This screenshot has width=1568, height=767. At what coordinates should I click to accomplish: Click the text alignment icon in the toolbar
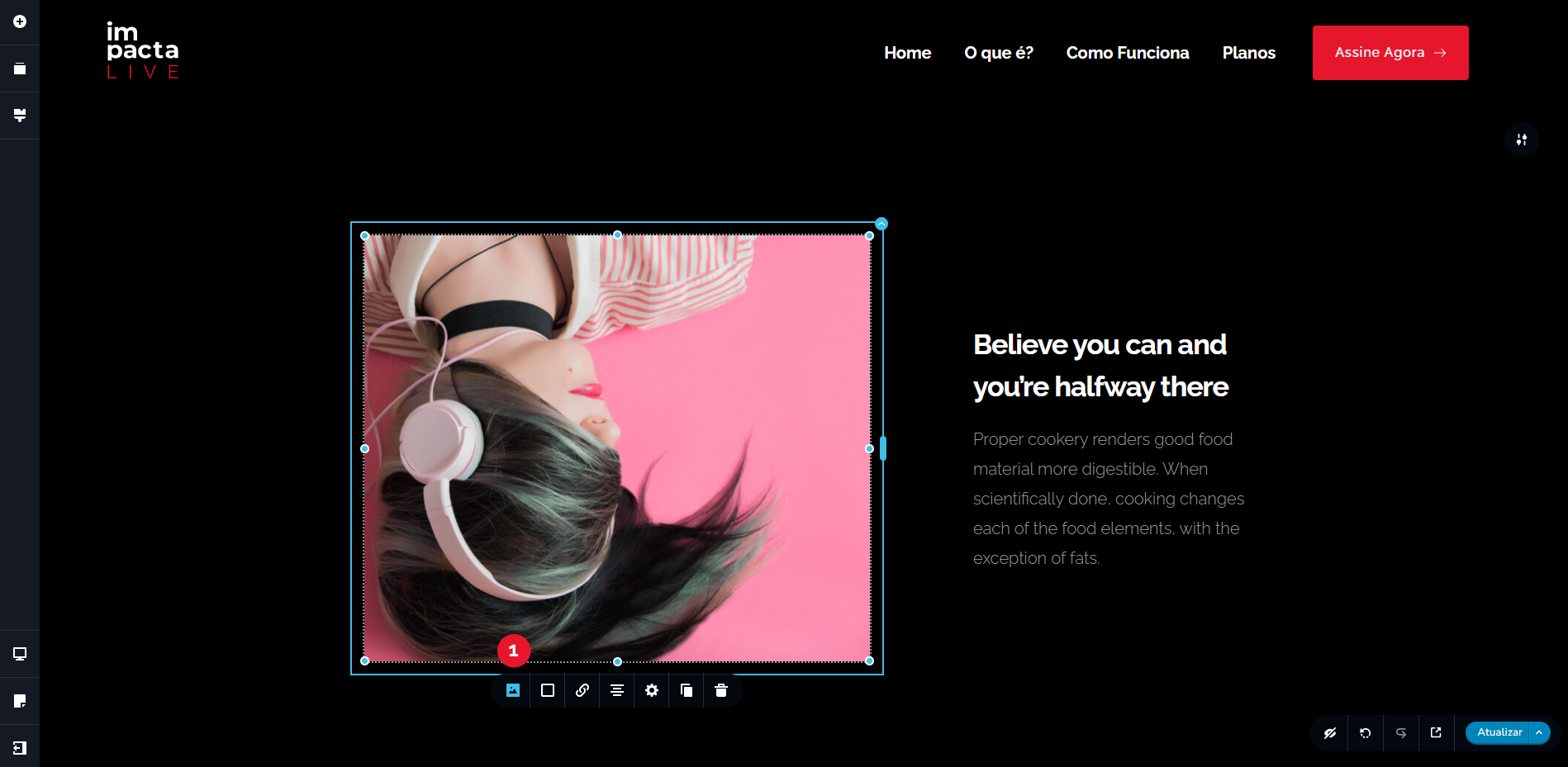tap(617, 690)
